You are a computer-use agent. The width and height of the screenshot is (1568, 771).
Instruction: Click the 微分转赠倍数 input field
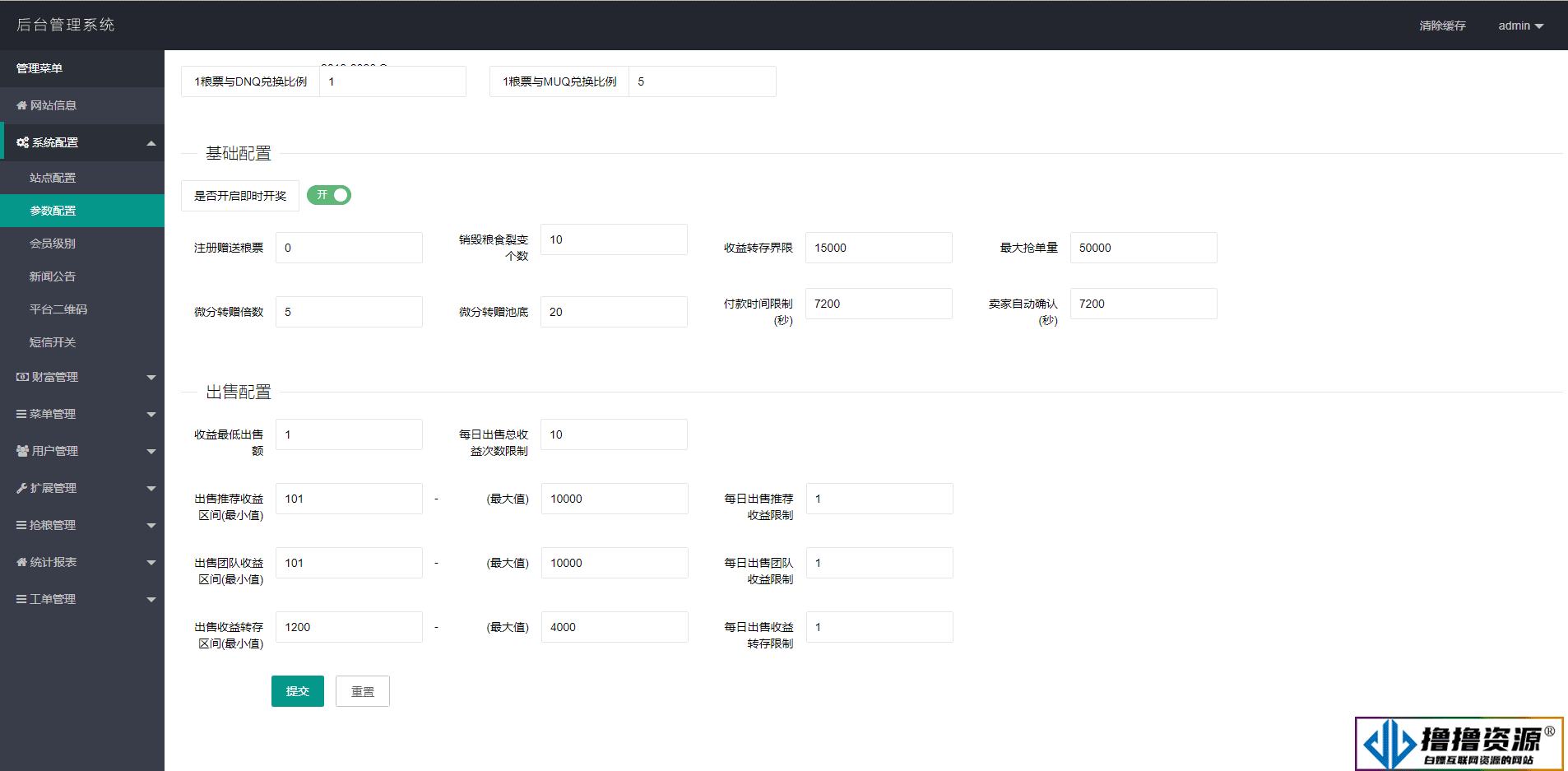pyautogui.click(x=349, y=312)
